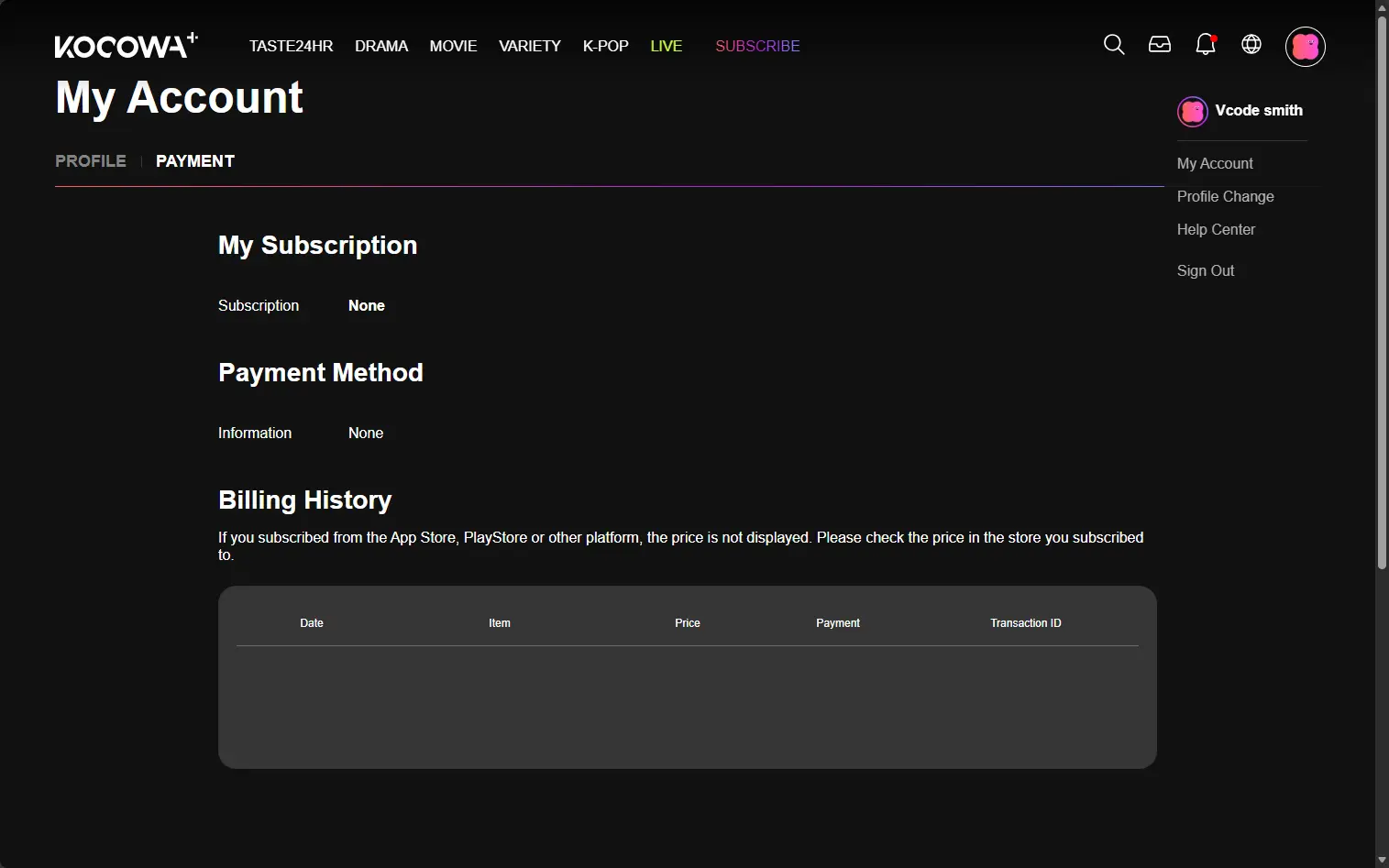Switch to the PROFILE tab

click(x=91, y=161)
